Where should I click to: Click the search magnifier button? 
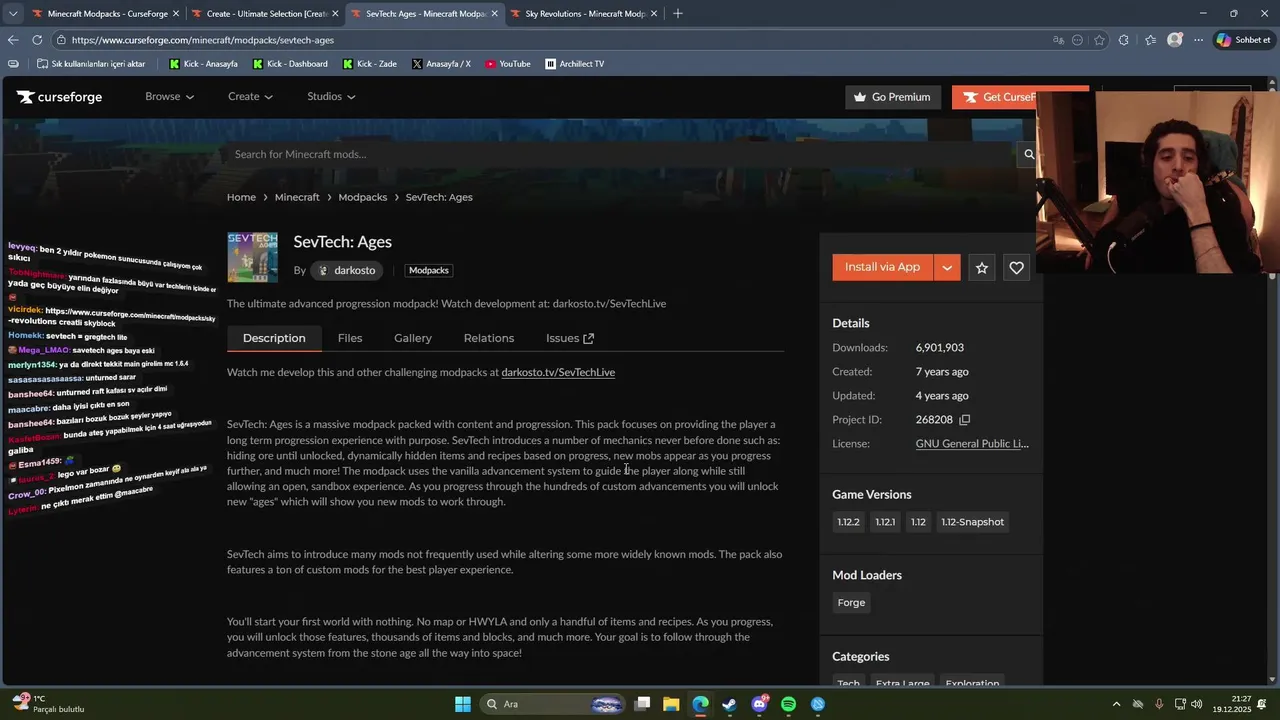1028,154
